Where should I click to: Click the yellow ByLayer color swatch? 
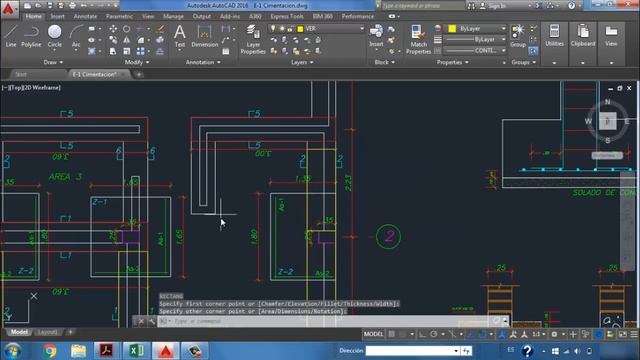click(452, 29)
